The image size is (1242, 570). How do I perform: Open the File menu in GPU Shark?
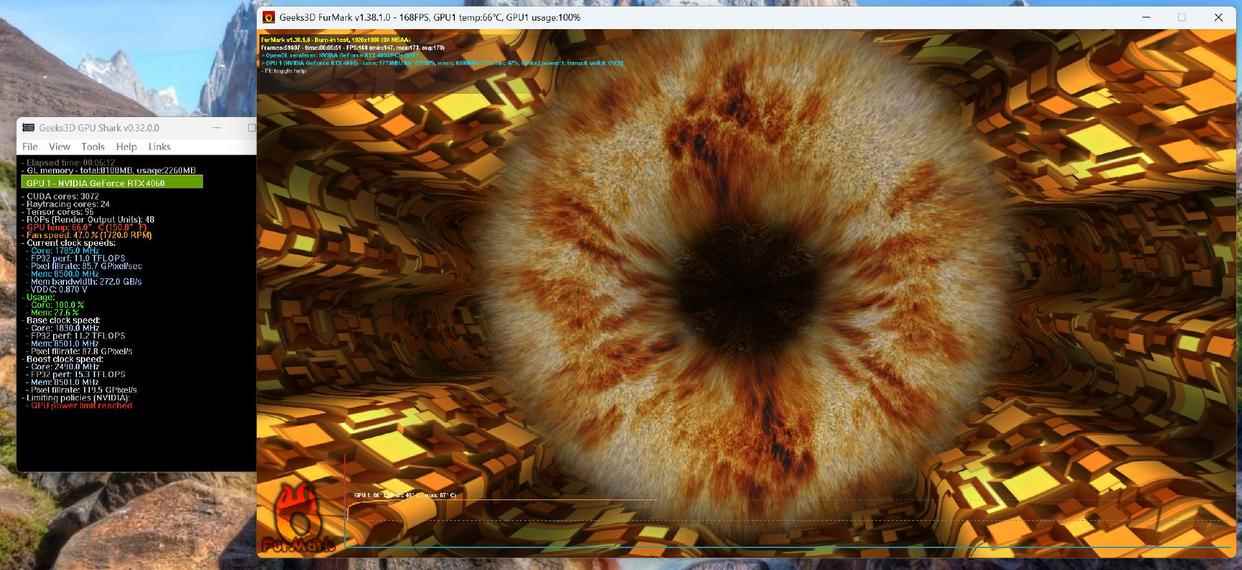[30, 147]
